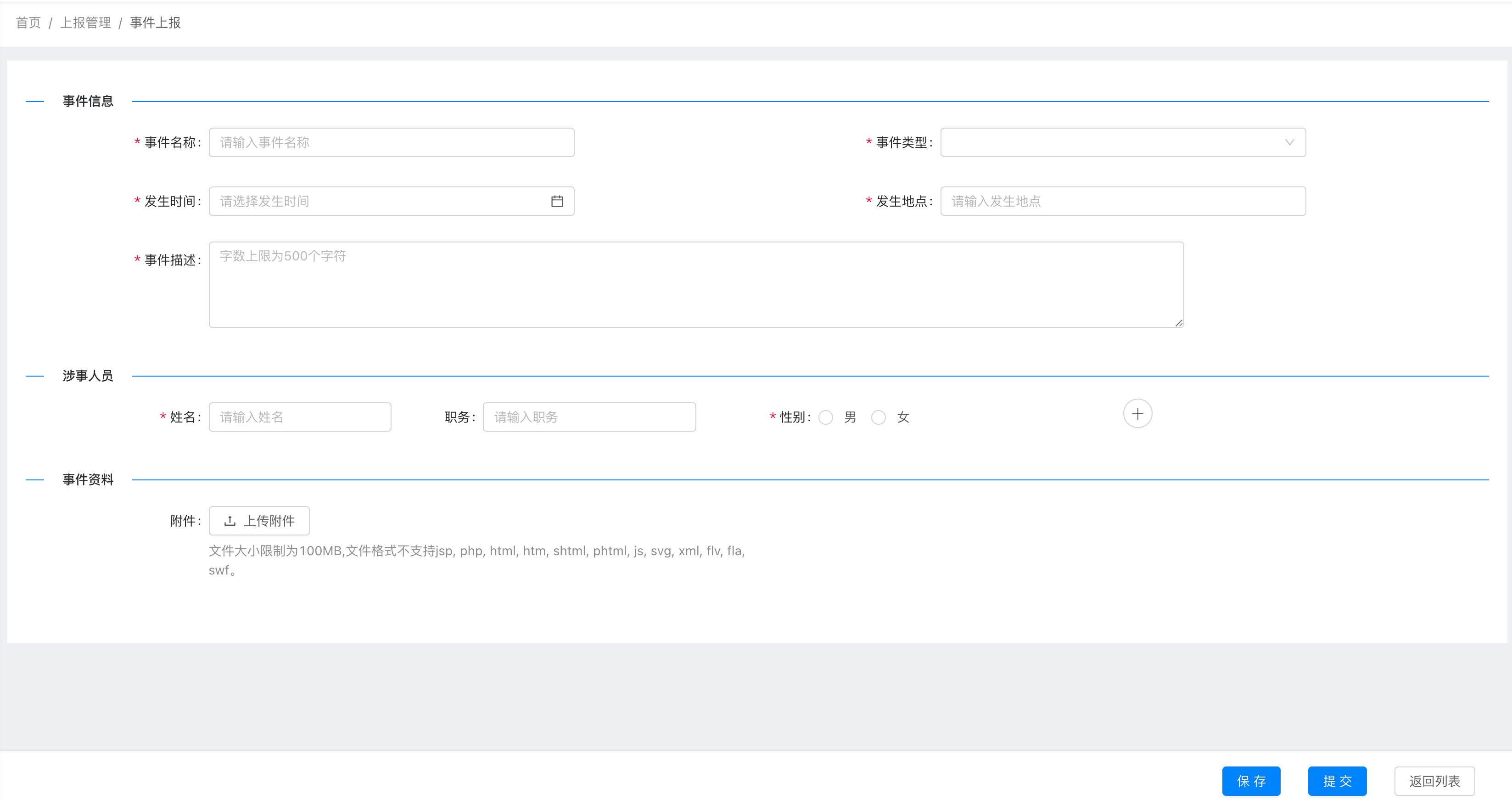
Task: Focus the 职务 input field
Action: coord(589,417)
